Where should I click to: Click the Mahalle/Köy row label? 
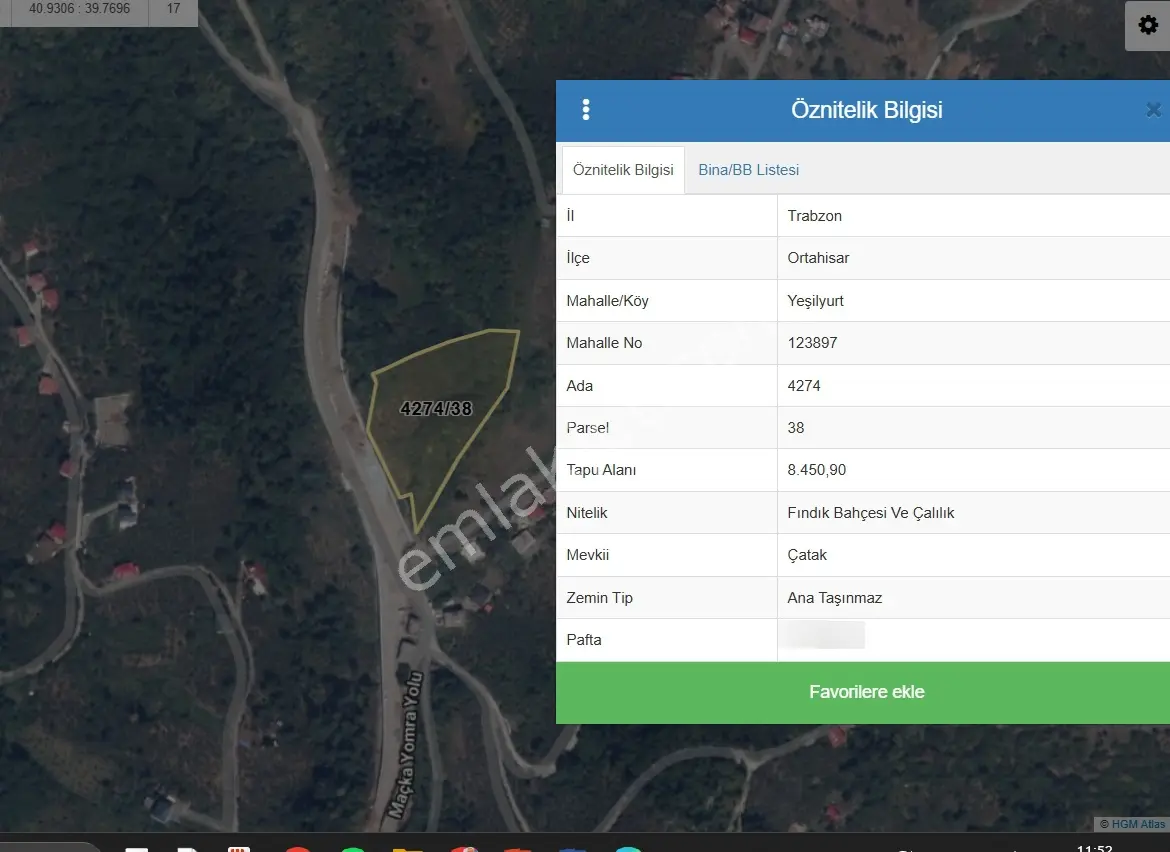(x=607, y=301)
